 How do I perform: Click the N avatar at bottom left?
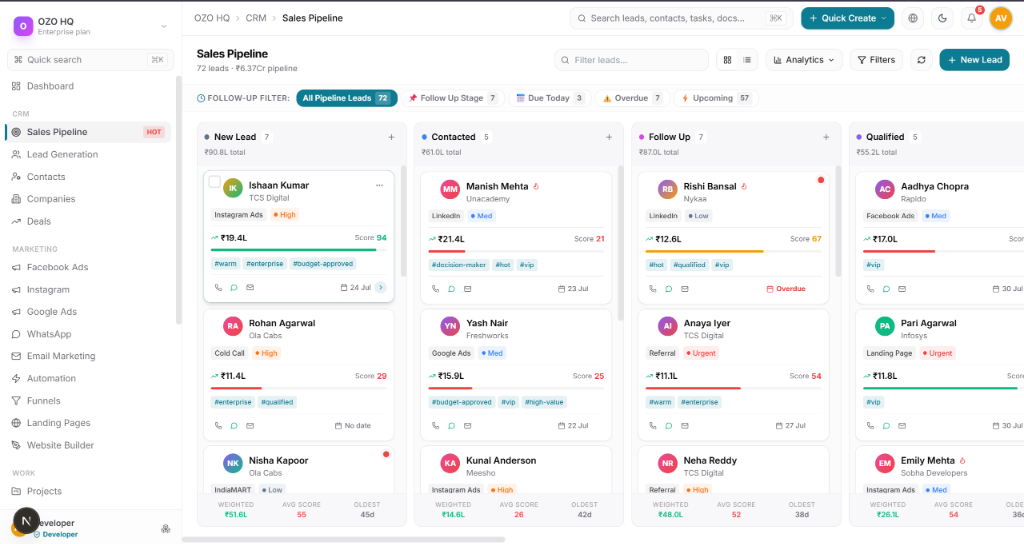coord(26,520)
